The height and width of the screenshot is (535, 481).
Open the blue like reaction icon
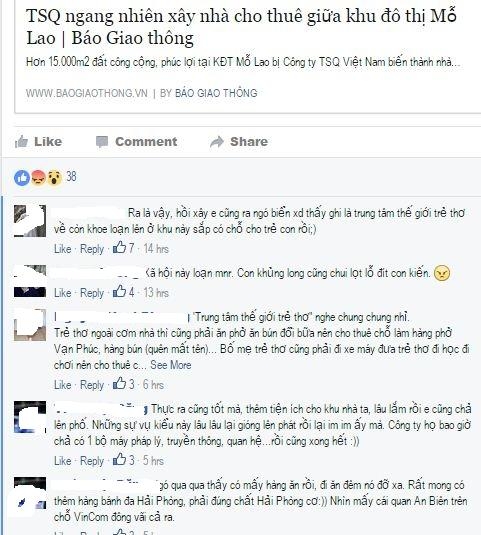click(22, 177)
